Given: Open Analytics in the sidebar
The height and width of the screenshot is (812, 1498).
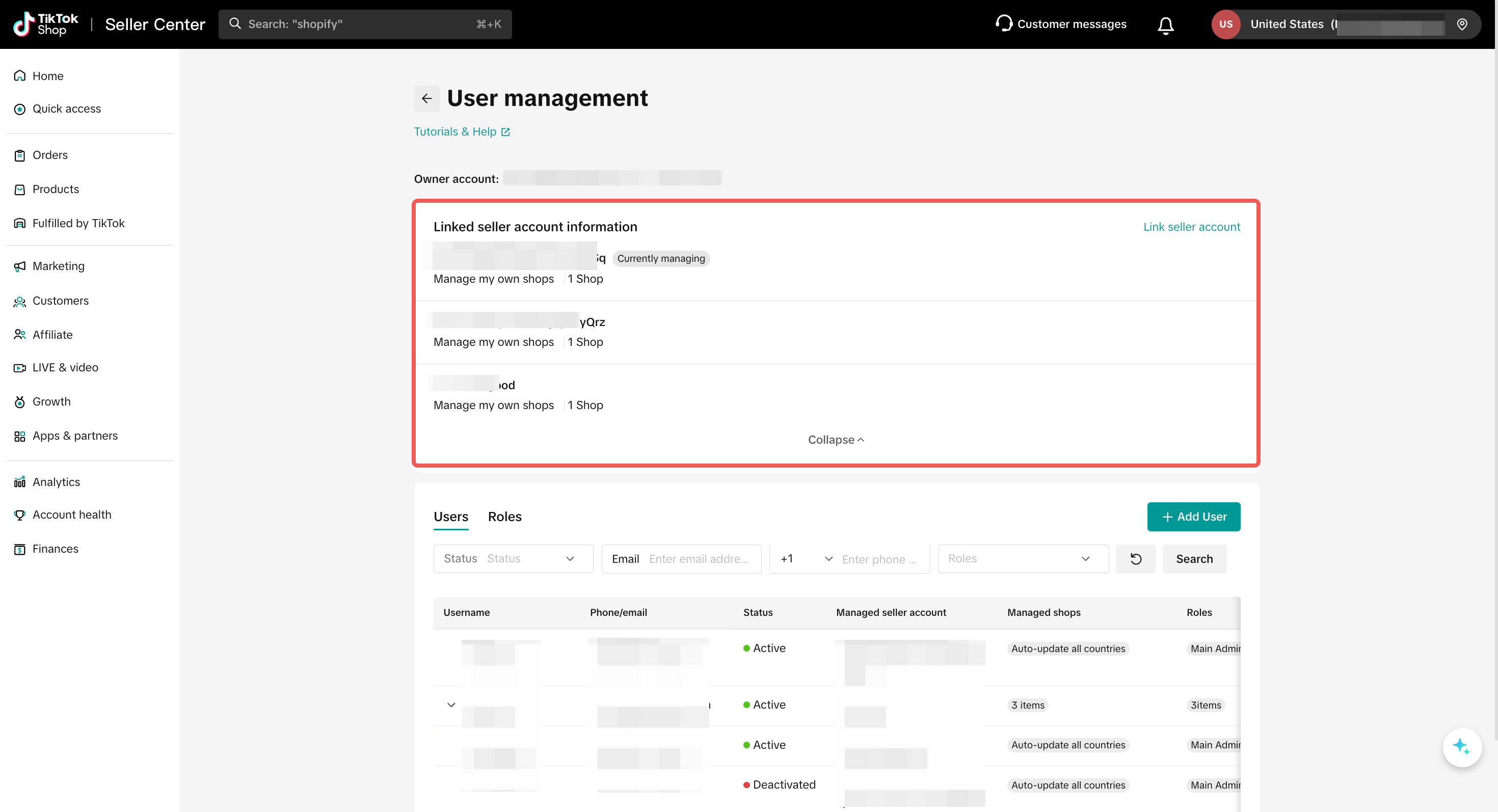Looking at the screenshot, I should [56, 482].
